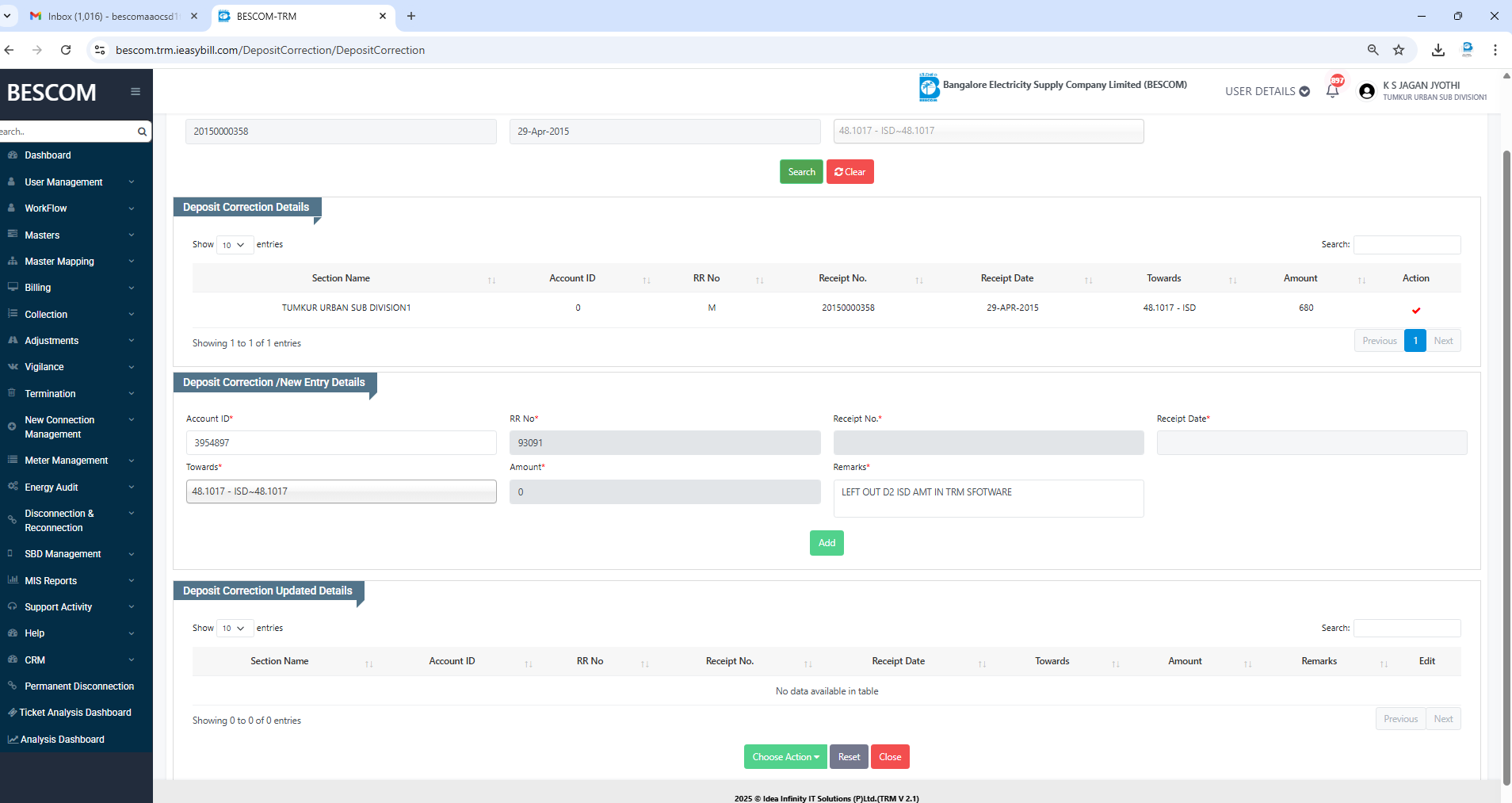The width and height of the screenshot is (1512, 803).
Task: Click the red checkmark in Action column
Action: (x=1415, y=310)
